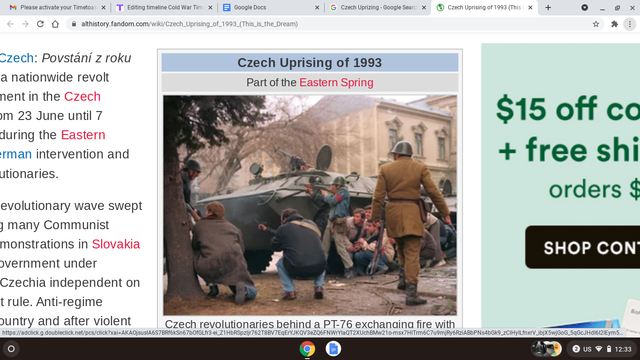Viewport: 640px width, 360px height.
Task: Check the battery status icon
Action: (609, 349)
